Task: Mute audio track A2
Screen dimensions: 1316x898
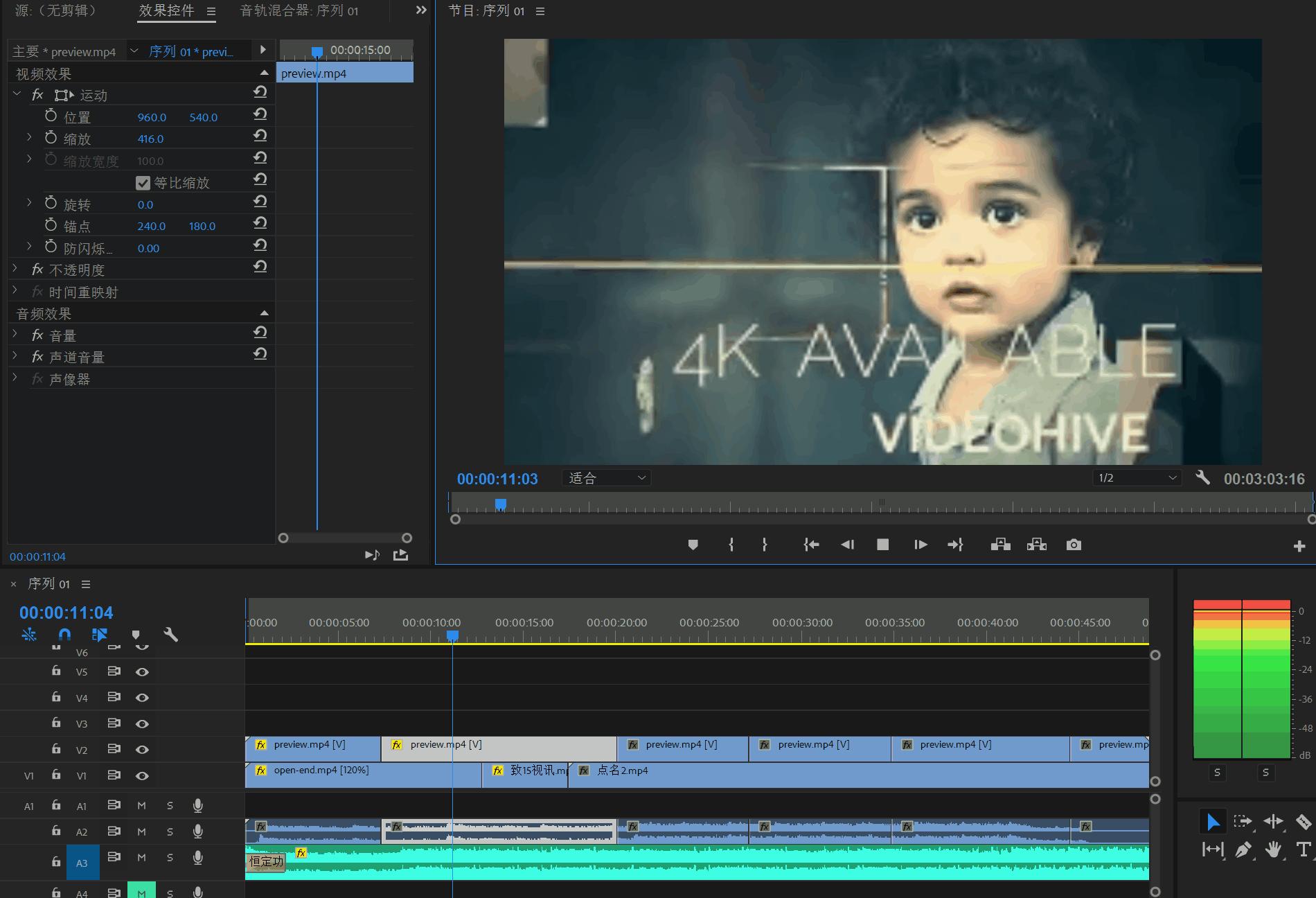Action: coord(141,831)
